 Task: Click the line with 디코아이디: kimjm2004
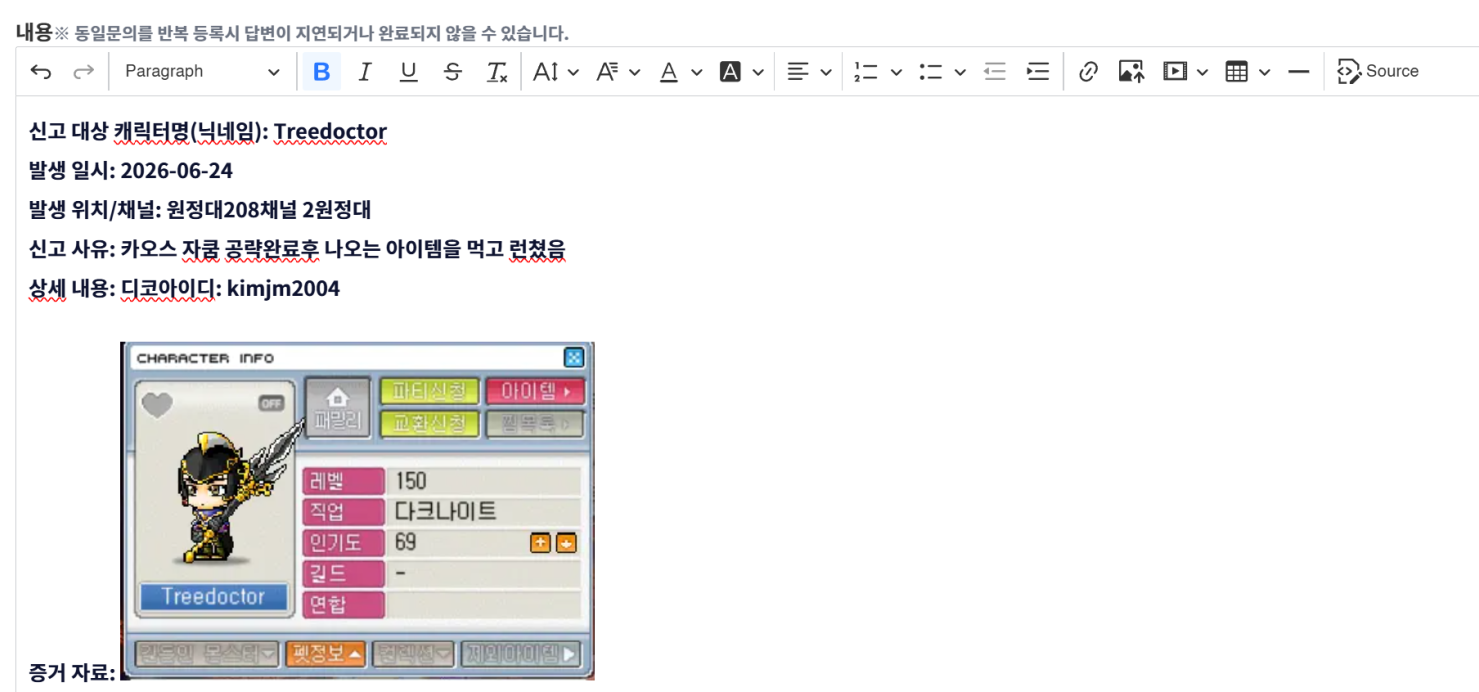(x=184, y=289)
